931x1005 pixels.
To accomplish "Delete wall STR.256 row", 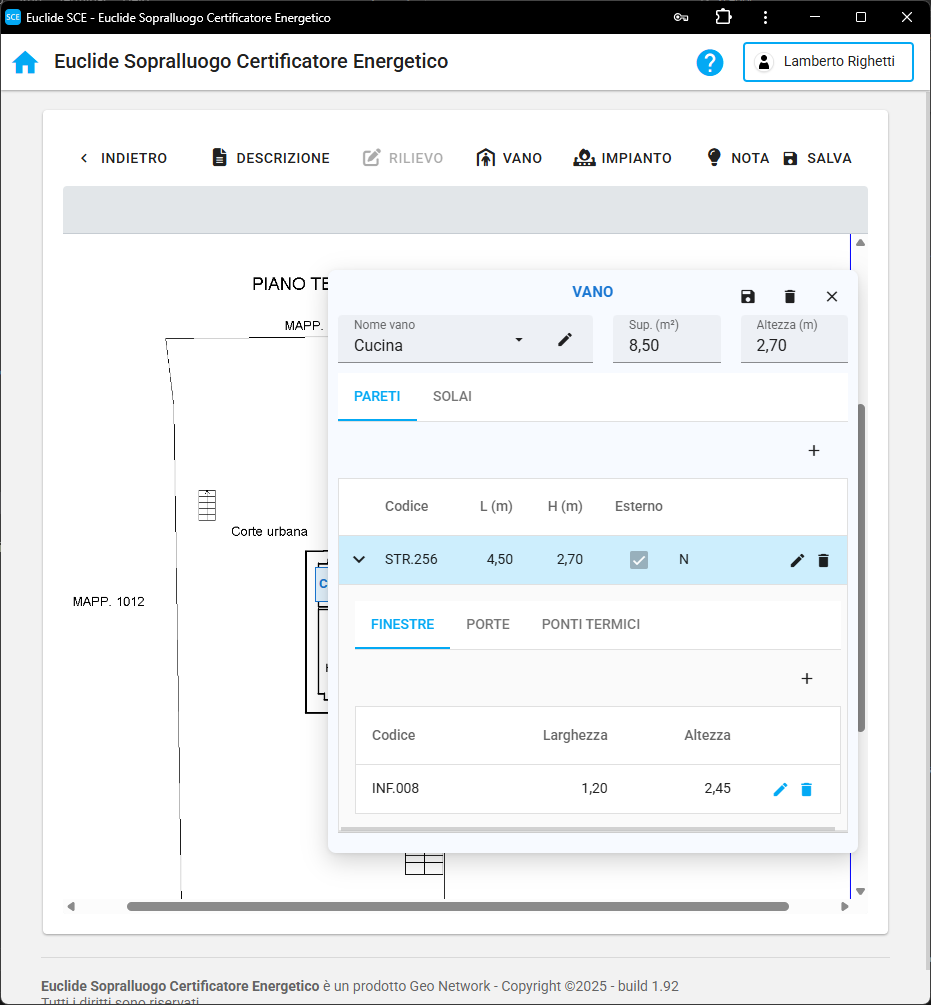I will [823, 560].
